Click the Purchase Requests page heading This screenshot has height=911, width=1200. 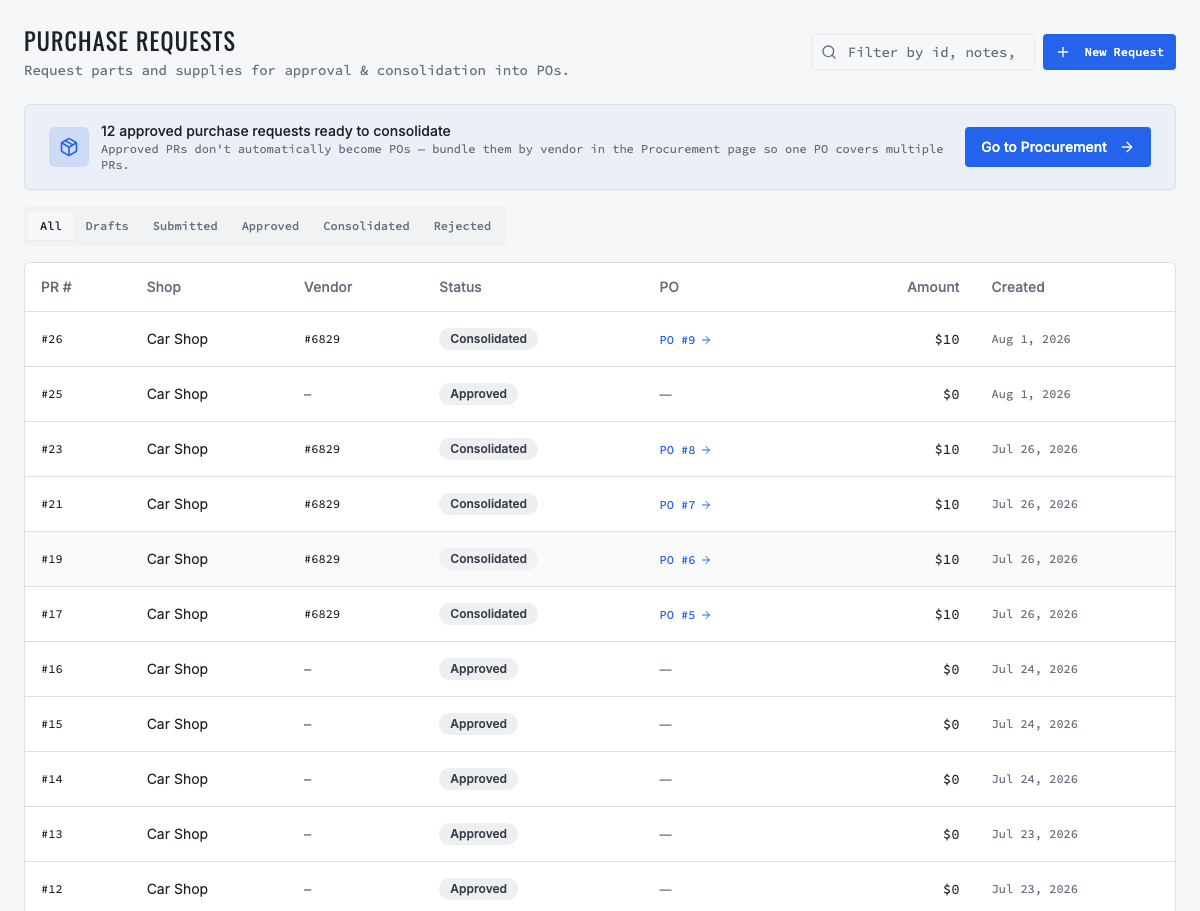click(130, 42)
